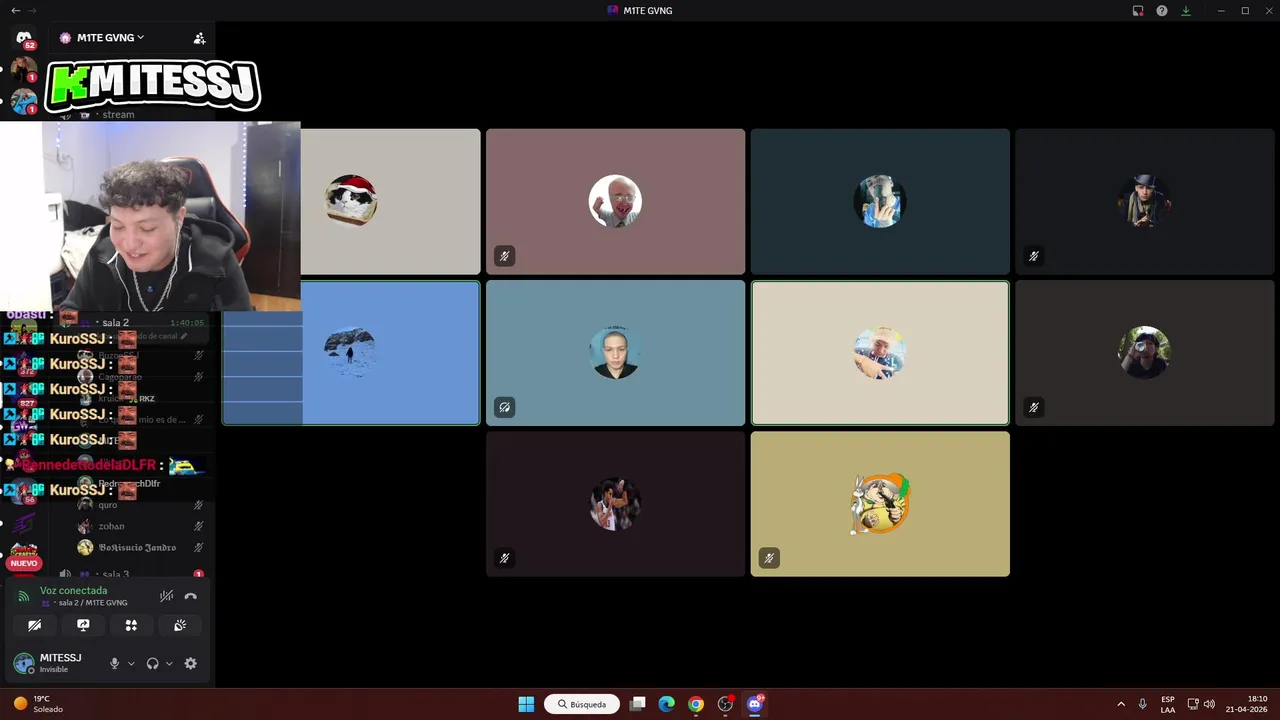The width and height of the screenshot is (1280, 720).
Task: Click muted icon on basketball player tile
Action: (504, 558)
